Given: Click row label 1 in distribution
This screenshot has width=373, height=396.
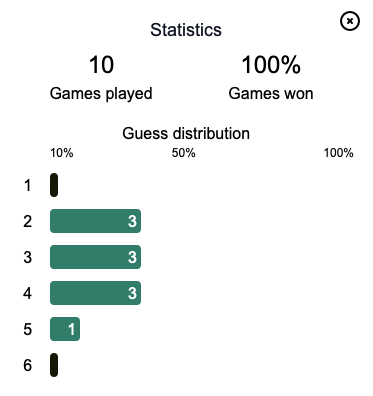Looking at the screenshot, I should (28, 185).
